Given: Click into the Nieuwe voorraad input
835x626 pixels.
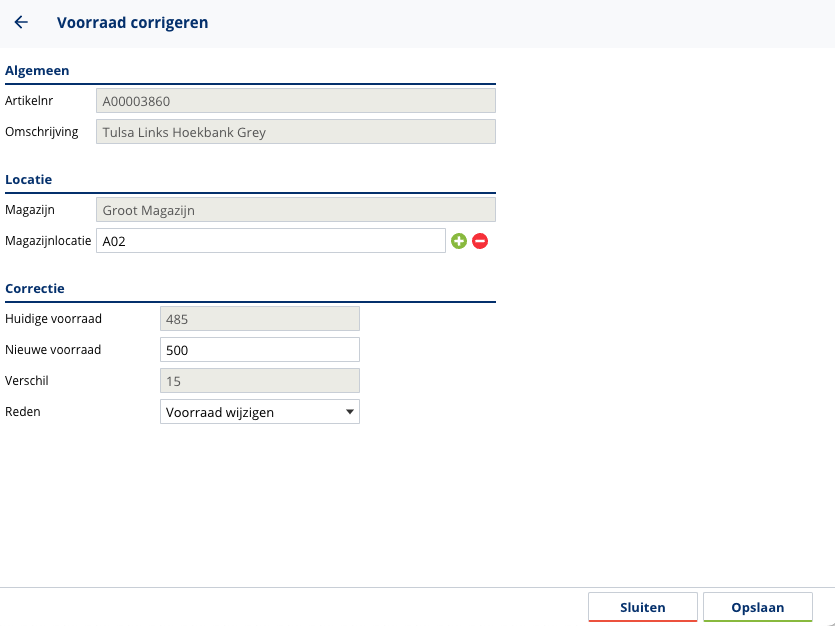Looking at the screenshot, I should click(x=260, y=350).
